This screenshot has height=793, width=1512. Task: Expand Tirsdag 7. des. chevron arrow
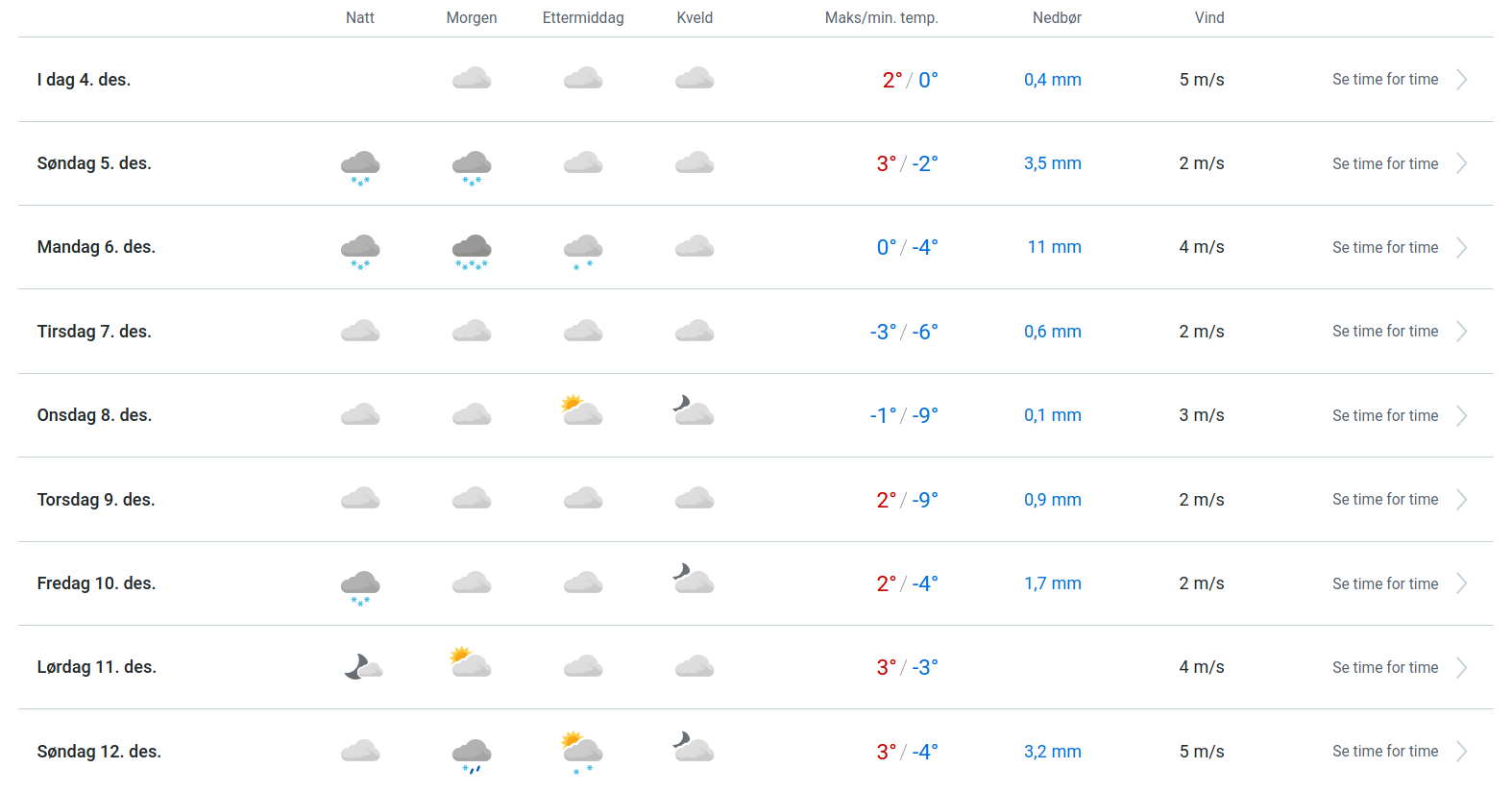[x=1461, y=332]
